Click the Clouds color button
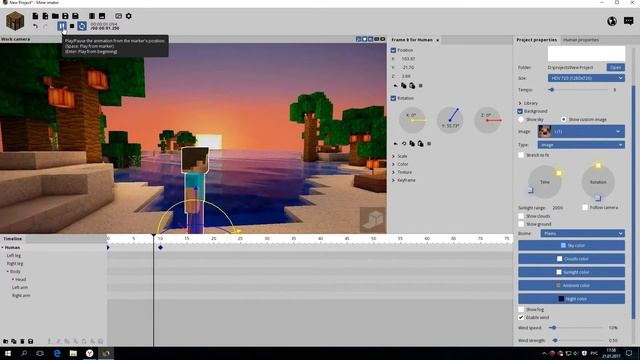 (x=571, y=259)
